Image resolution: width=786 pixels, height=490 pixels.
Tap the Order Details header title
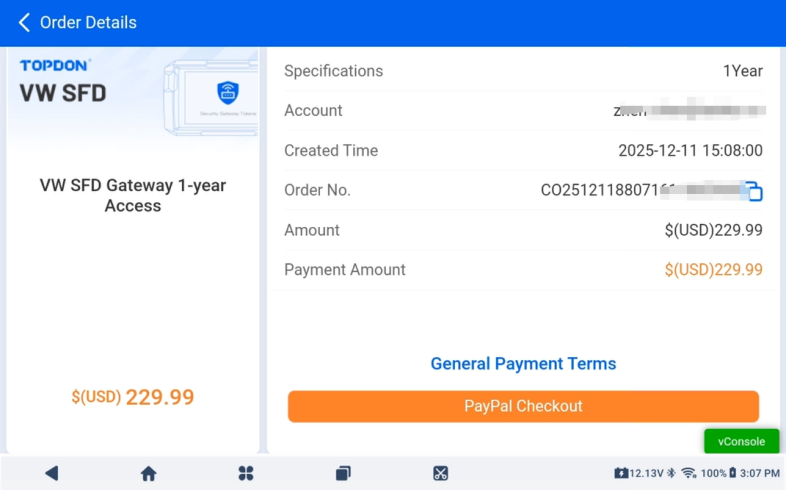[x=88, y=22]
